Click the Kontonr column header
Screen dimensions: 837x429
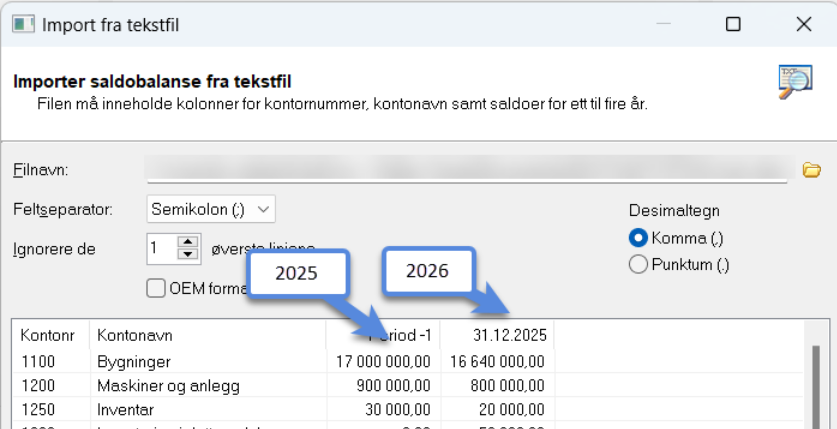(x=50, y=335)
